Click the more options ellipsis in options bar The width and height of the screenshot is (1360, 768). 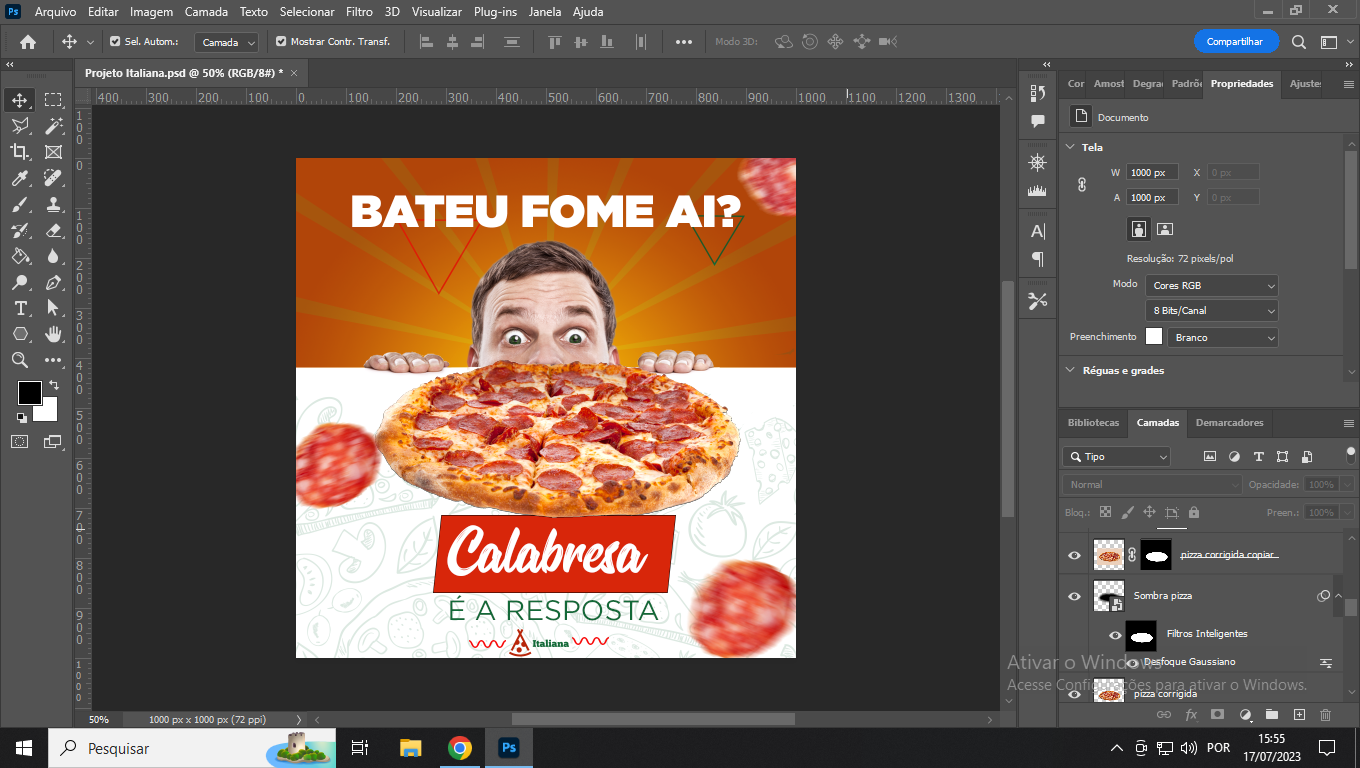pyautogui.click(x=684, y=42)
